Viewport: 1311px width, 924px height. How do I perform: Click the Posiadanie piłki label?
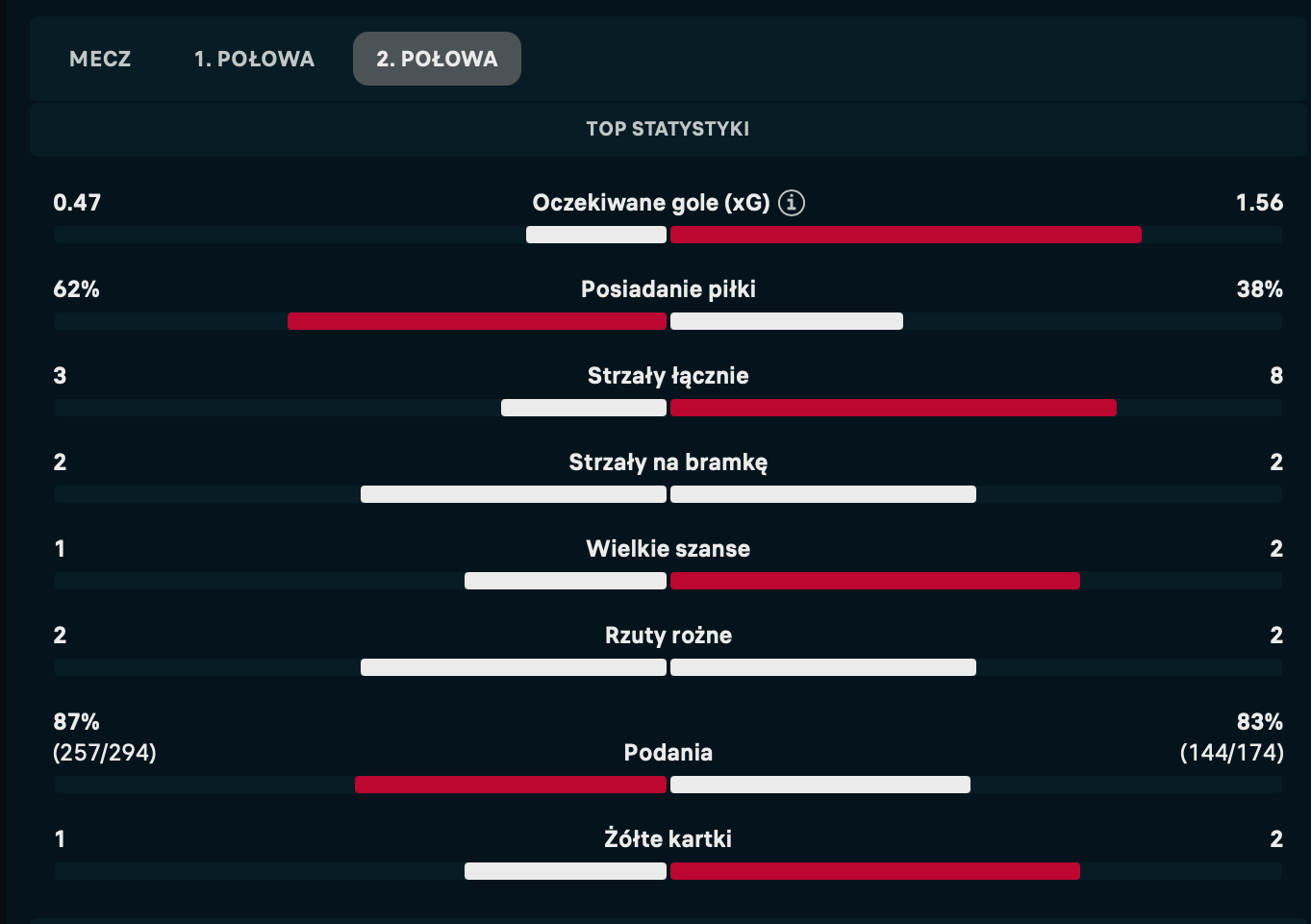(668, 289)
